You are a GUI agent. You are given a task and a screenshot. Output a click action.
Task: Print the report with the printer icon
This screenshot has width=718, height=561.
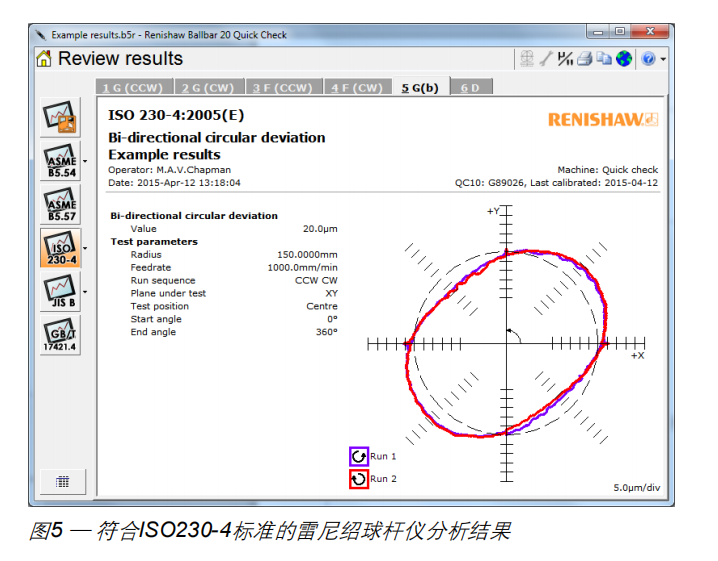(584, 59)
